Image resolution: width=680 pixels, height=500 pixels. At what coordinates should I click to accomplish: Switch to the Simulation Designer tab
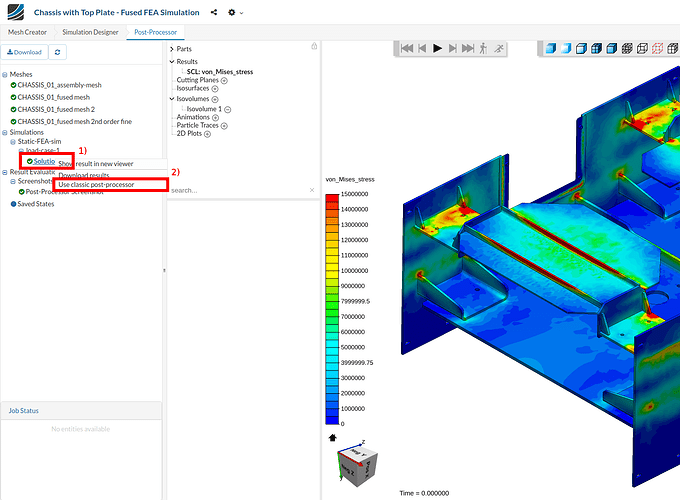click(90, 32)
